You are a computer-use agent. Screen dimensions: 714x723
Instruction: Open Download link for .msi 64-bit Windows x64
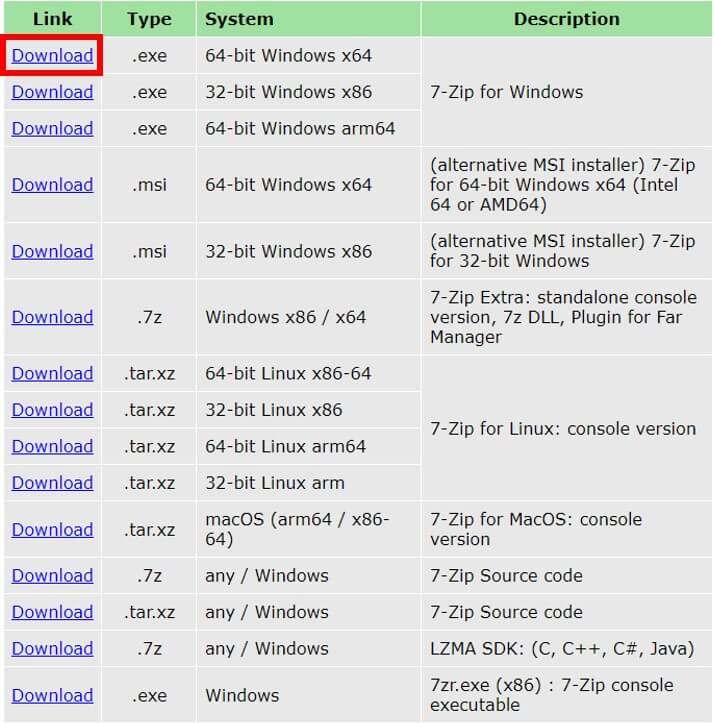pyautogui.click(x=53, y=184)
